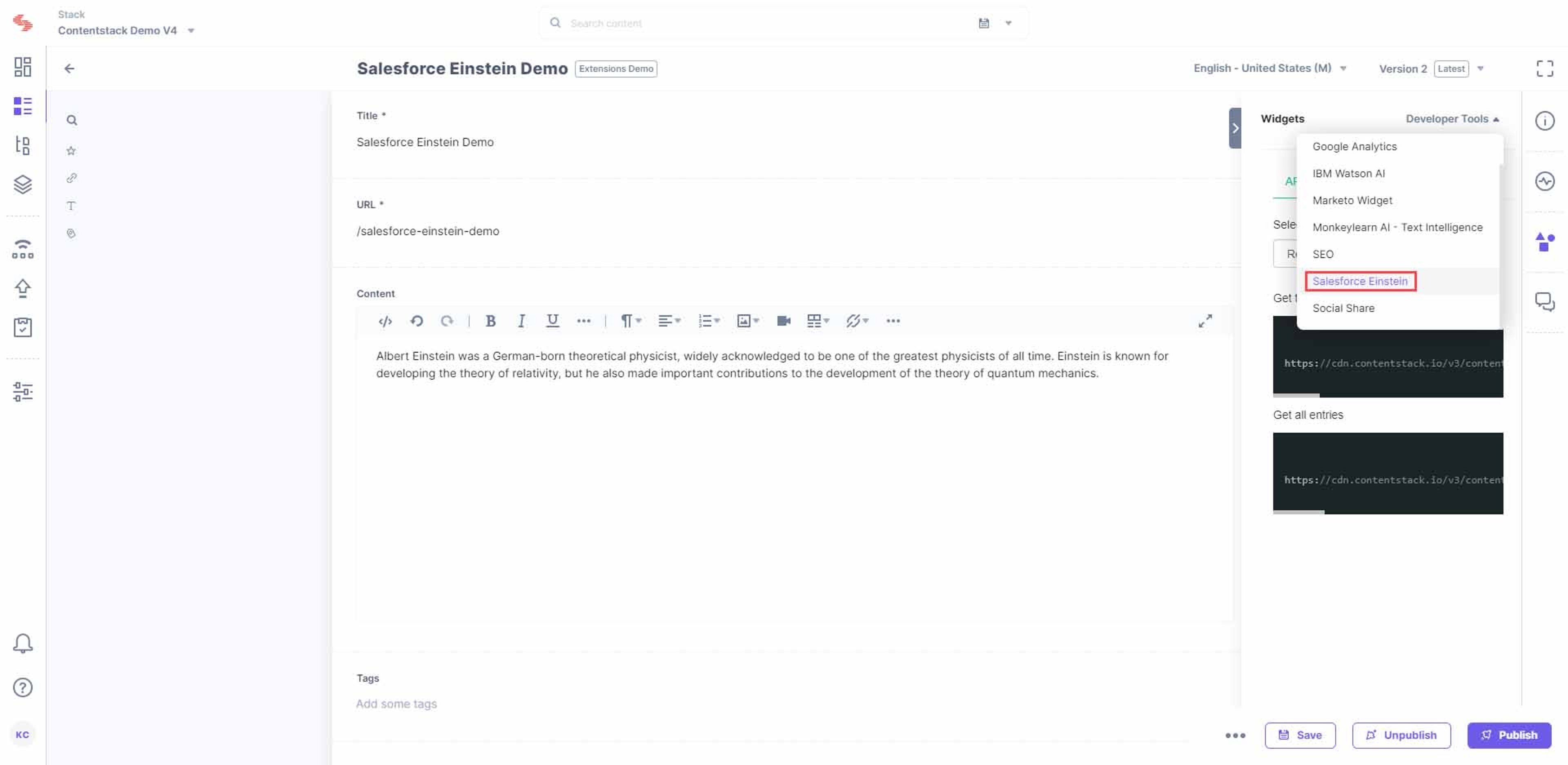1568x765 pixels.
Task: Go back using the left arrow
Action: pos(69,68)
